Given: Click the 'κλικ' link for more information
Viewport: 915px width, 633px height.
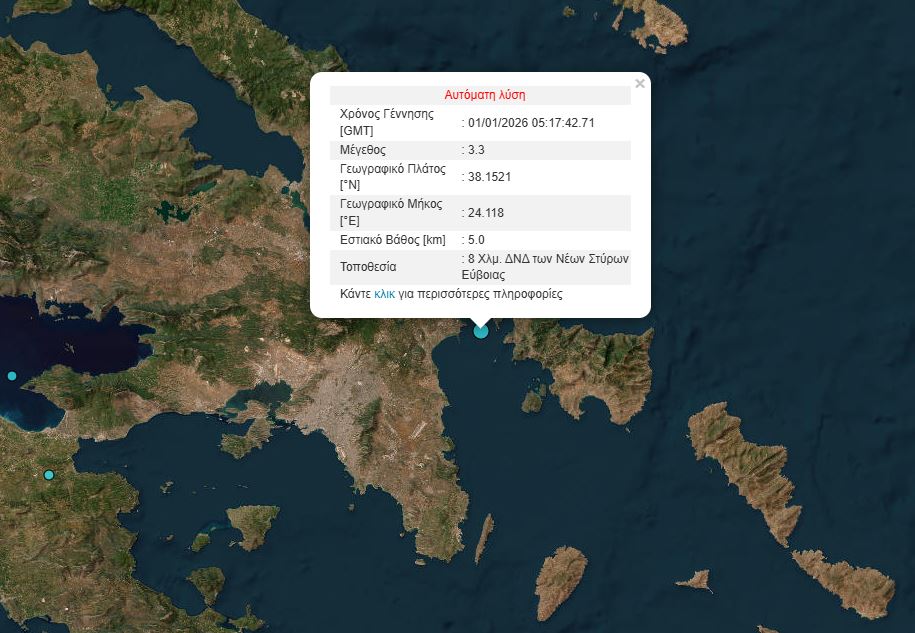Looking at the screenshot, I should (x=385, y=295).
